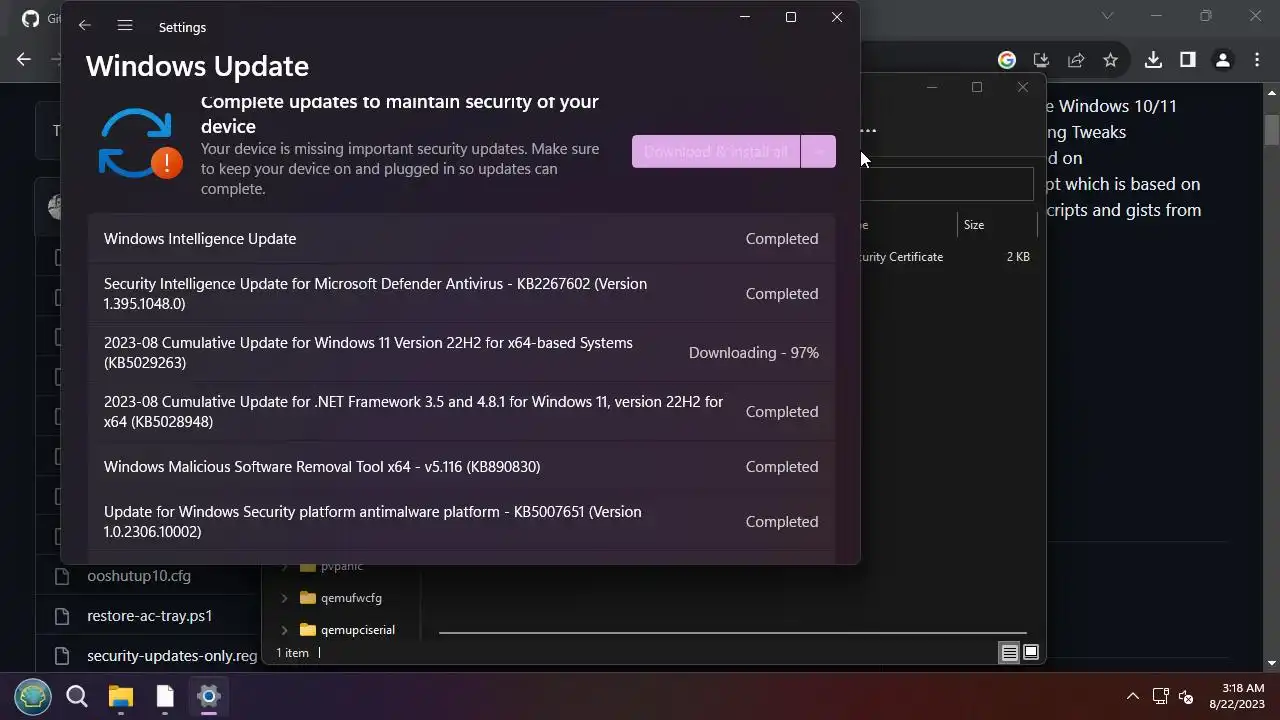Click the browser page vertical scrollbar thumb

click(1272, 130)
